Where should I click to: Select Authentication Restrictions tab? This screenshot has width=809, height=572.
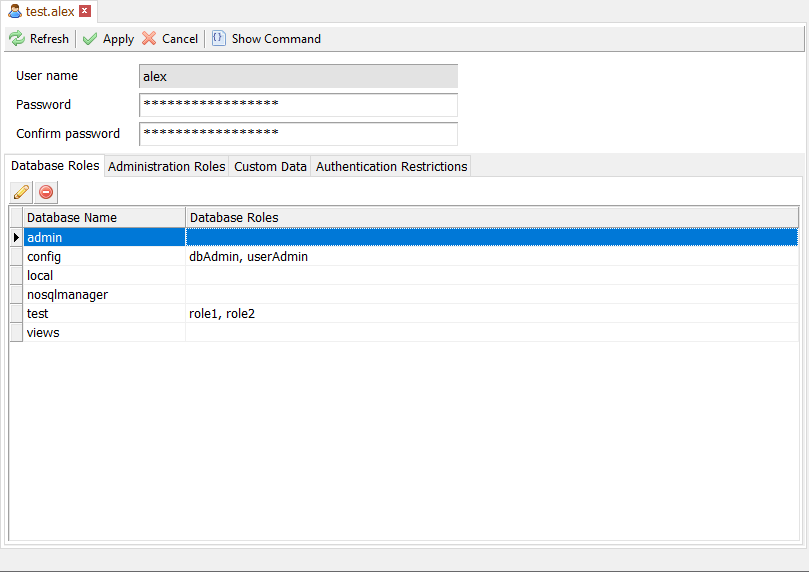[391, 166]
